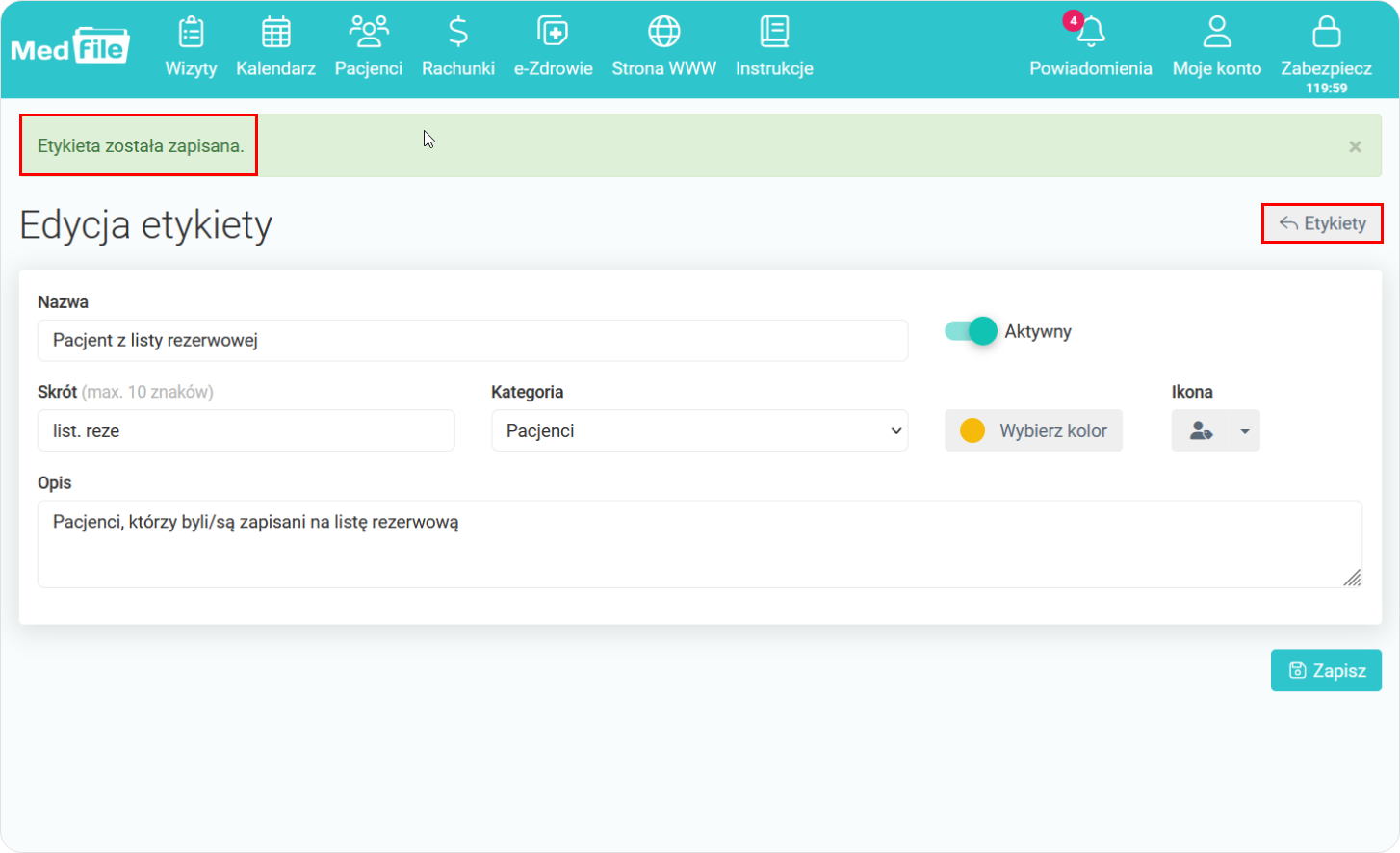Click the Skrót input field
The image size is (1400, 853).
(x=246, y=430)
